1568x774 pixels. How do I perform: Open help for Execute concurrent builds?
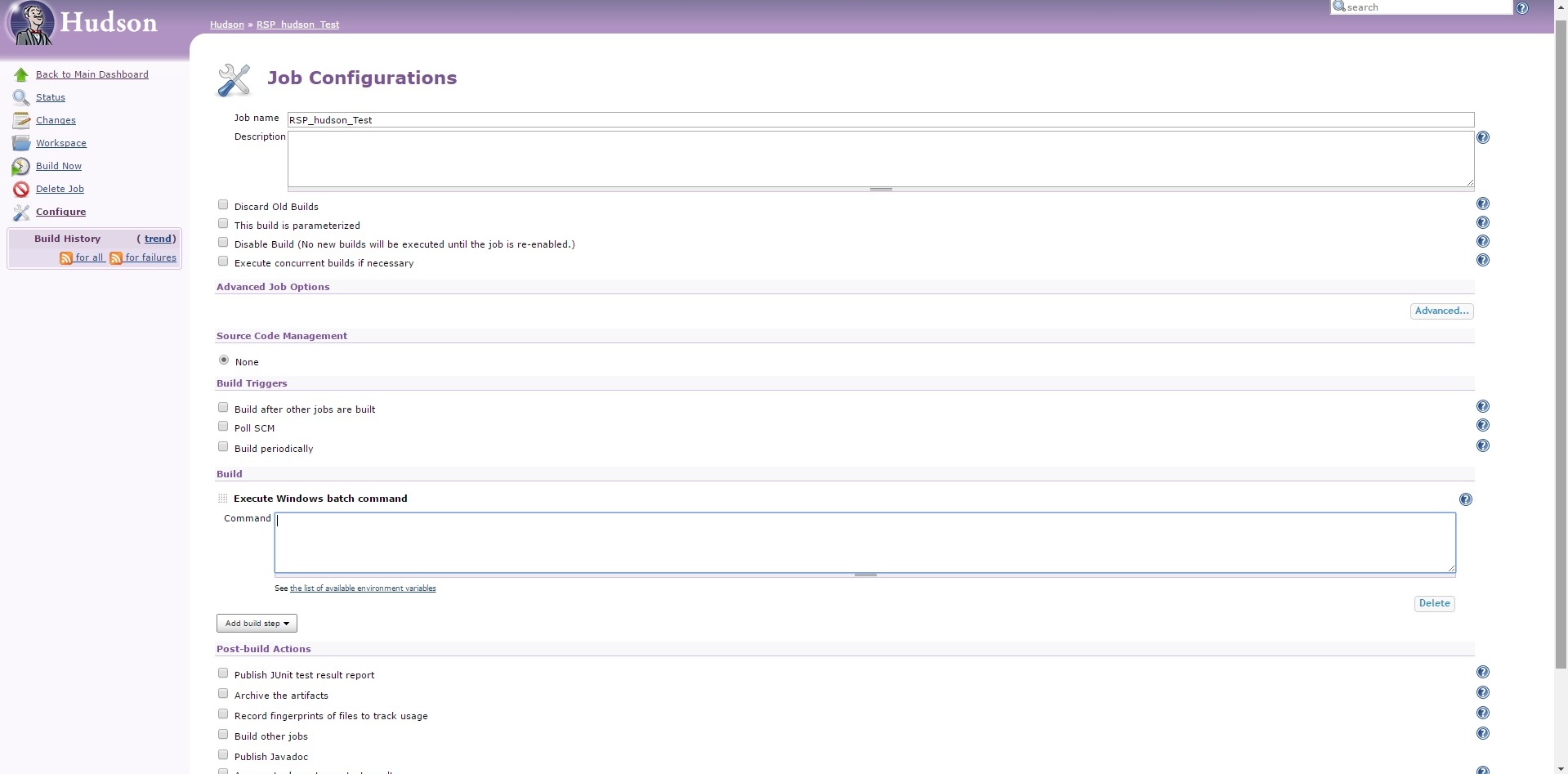click(1483, 260)
